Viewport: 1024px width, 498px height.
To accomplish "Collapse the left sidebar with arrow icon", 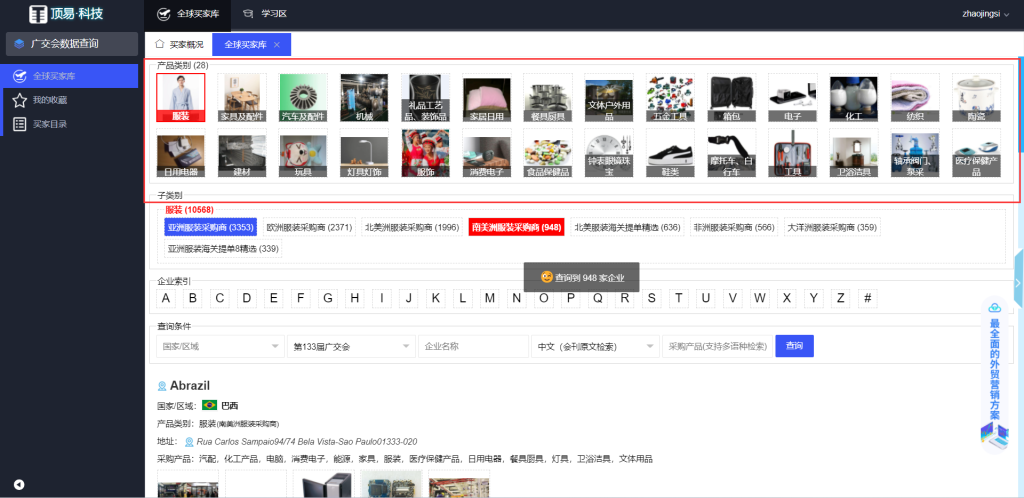I will [19, 485].
